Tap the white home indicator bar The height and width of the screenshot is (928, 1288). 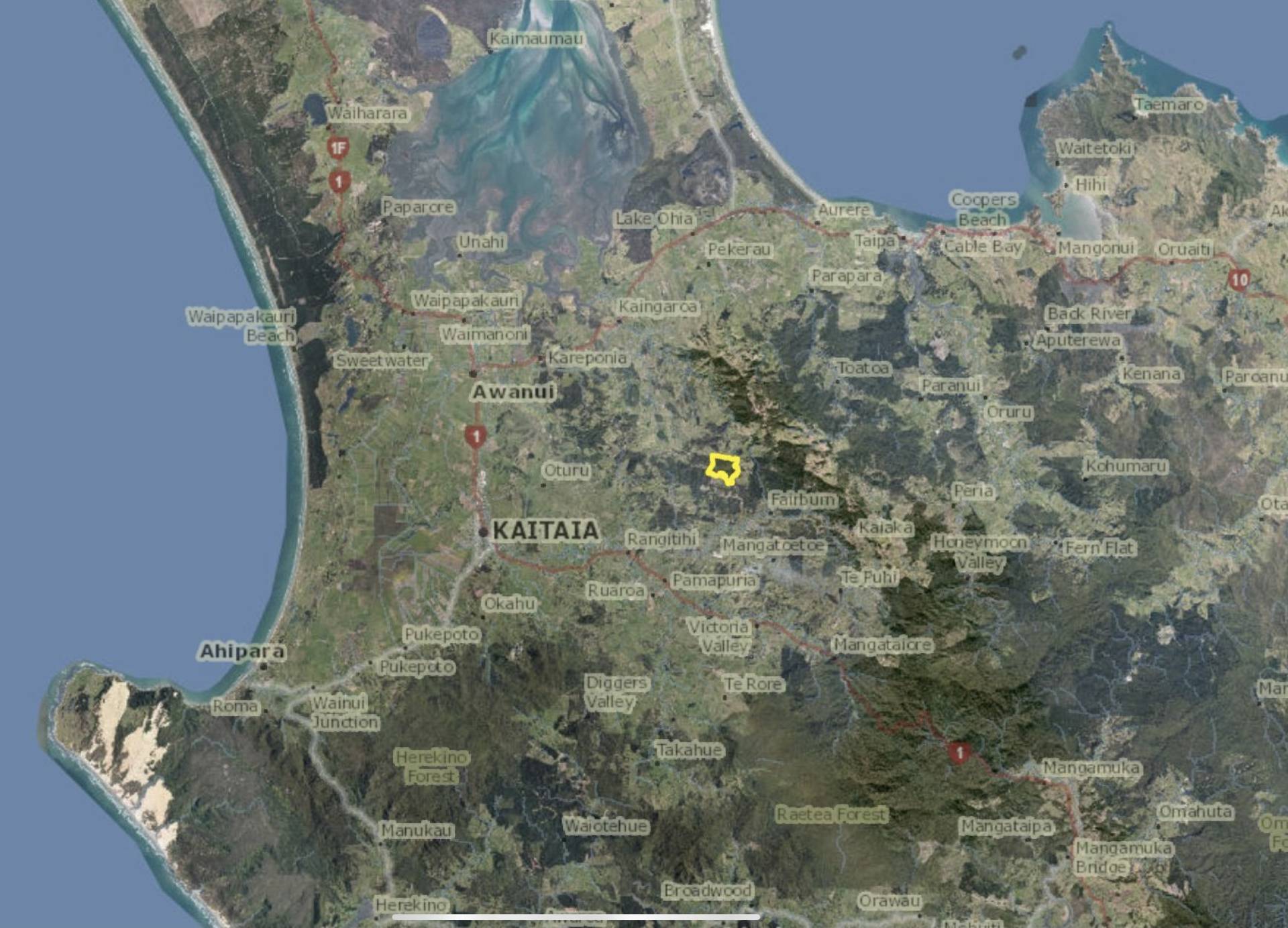576,917
